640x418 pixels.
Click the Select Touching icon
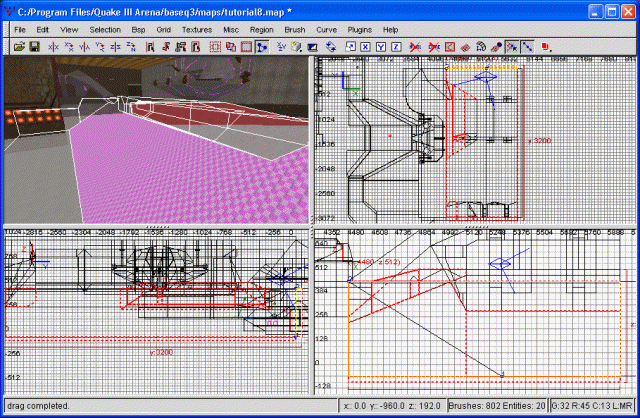(165, 47)
